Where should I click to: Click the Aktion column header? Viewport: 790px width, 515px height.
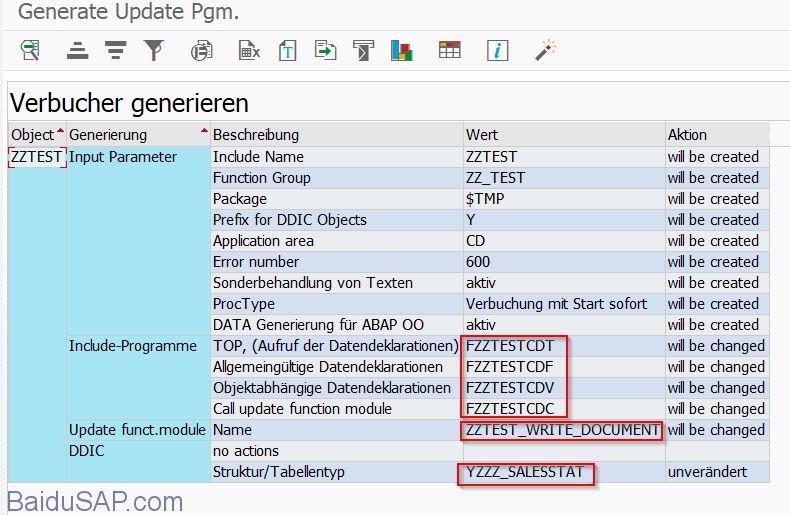pos(687,134)
